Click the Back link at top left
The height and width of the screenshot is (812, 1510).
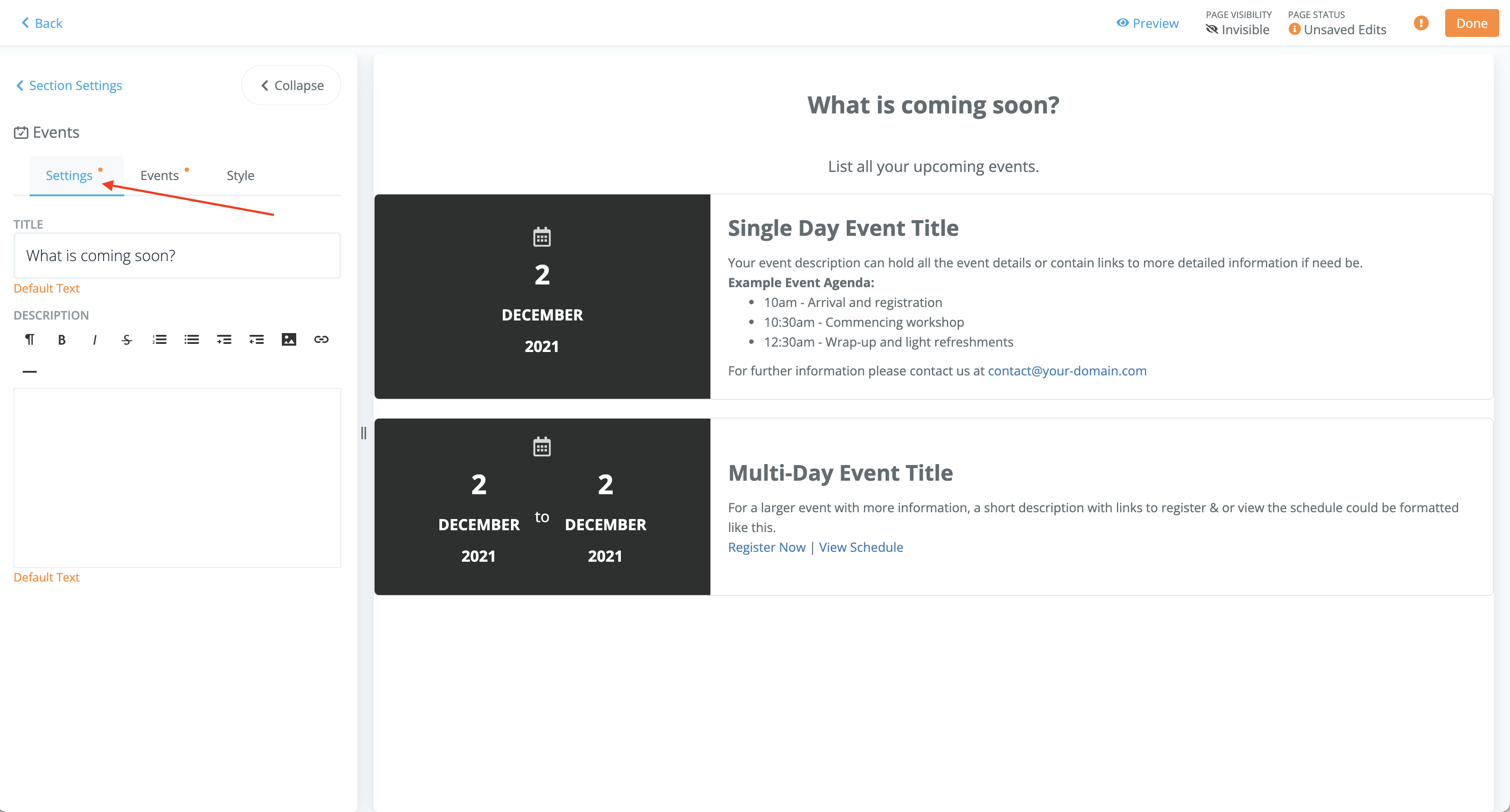pos(41,23)
